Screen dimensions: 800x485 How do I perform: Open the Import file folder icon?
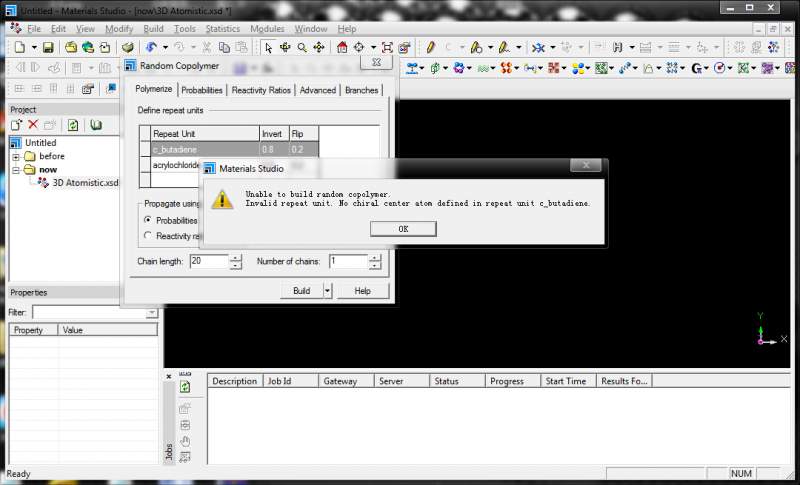pyautogui.click(x=71, y=47)
